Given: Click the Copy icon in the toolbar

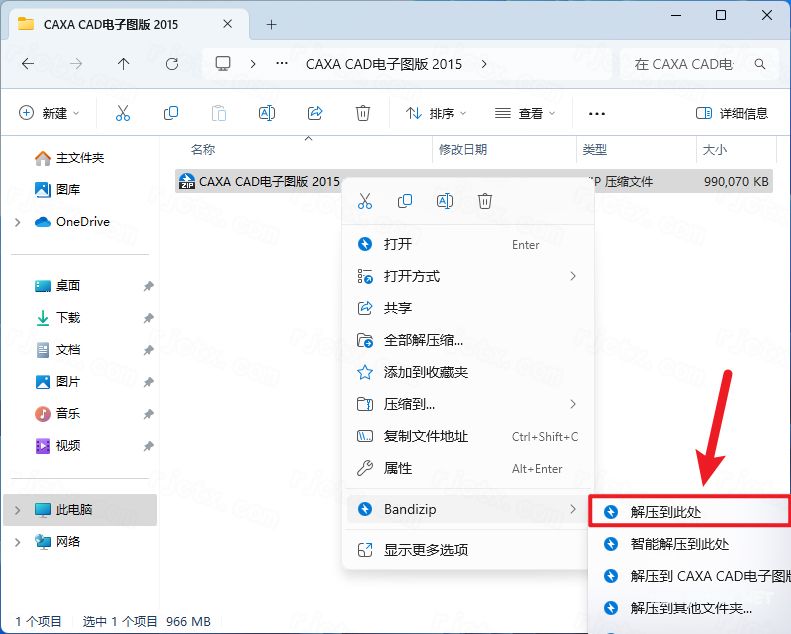Looking at the screenshot, I should point(171,113).
